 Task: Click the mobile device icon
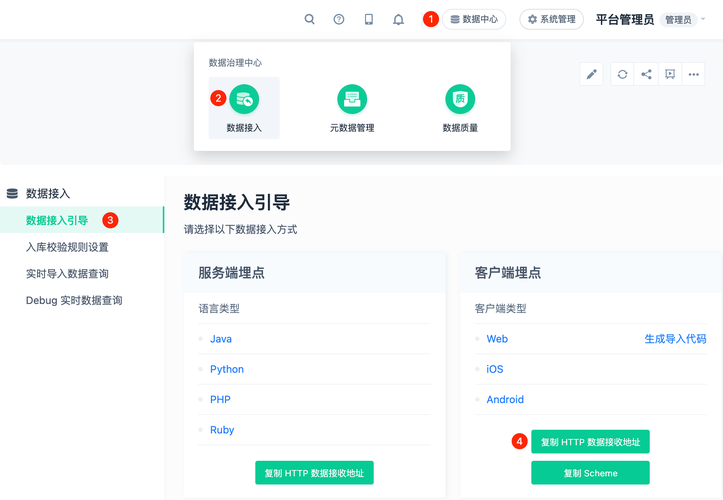pos(368,19)
